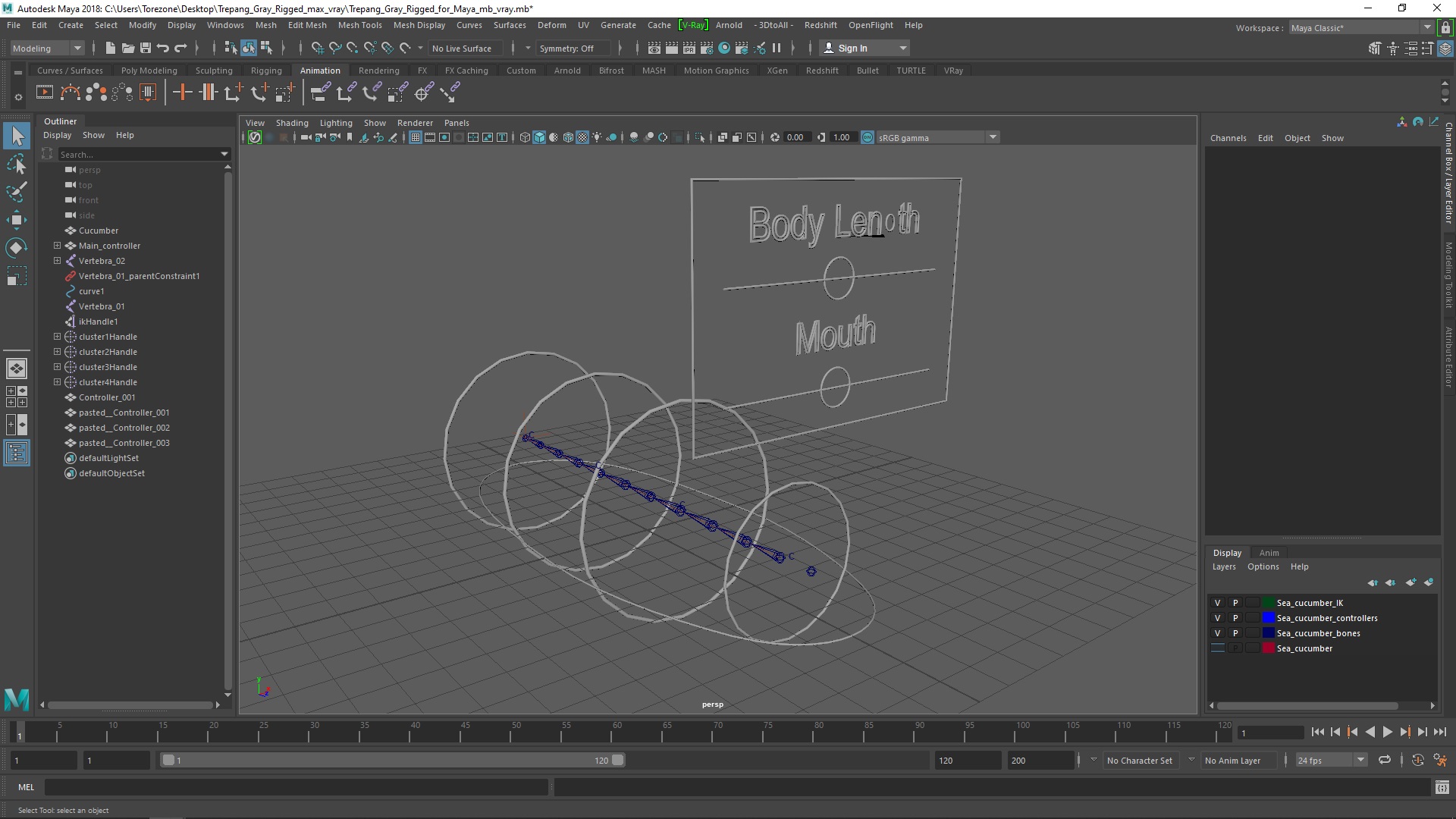The image size is (1456, 819).
Task: Toggle visibility of Sea_cucumber_bones layer
Action: point(1218,633)
